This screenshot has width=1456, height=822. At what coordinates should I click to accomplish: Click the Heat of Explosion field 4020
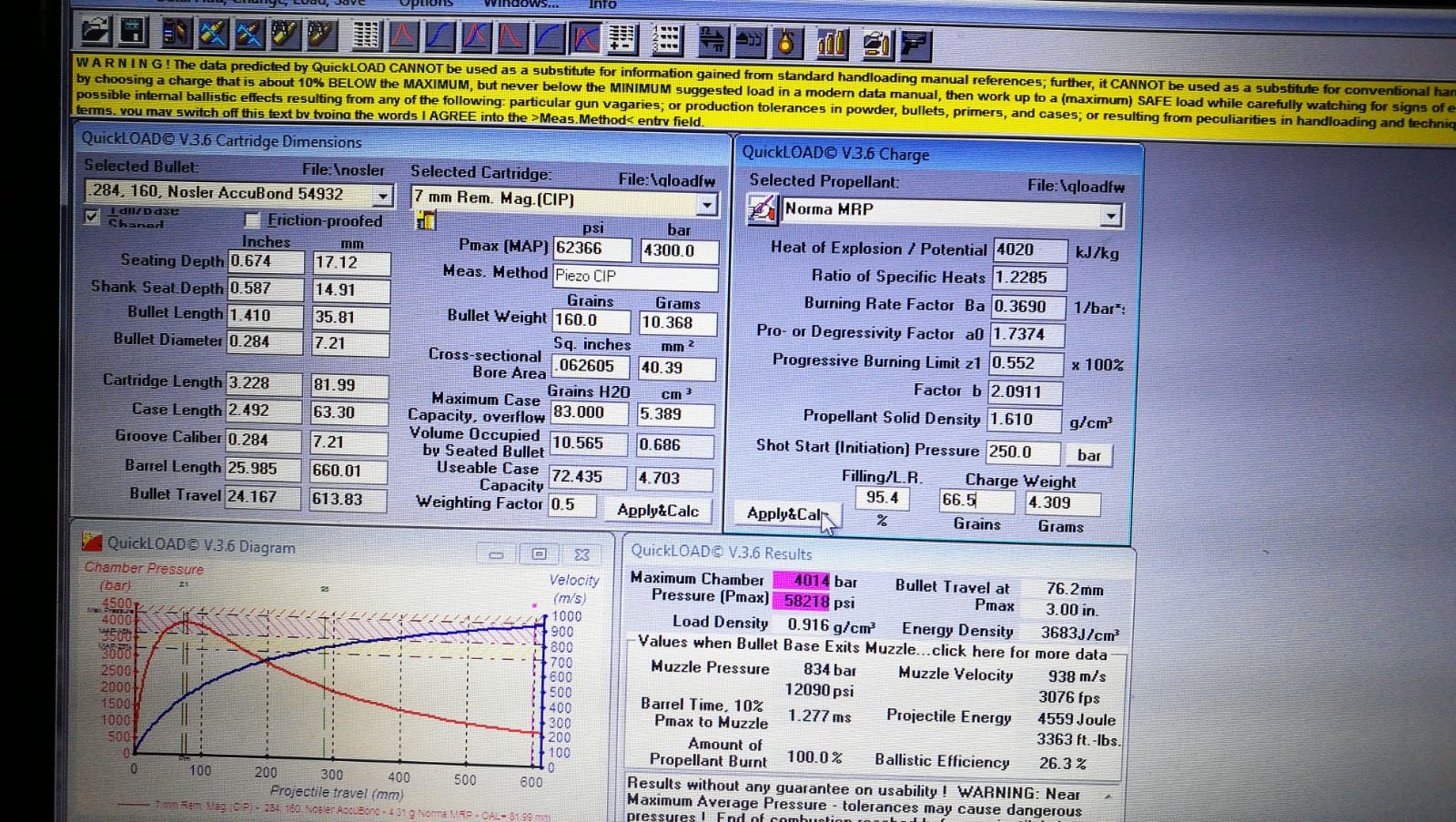[x=1030, y=250]
